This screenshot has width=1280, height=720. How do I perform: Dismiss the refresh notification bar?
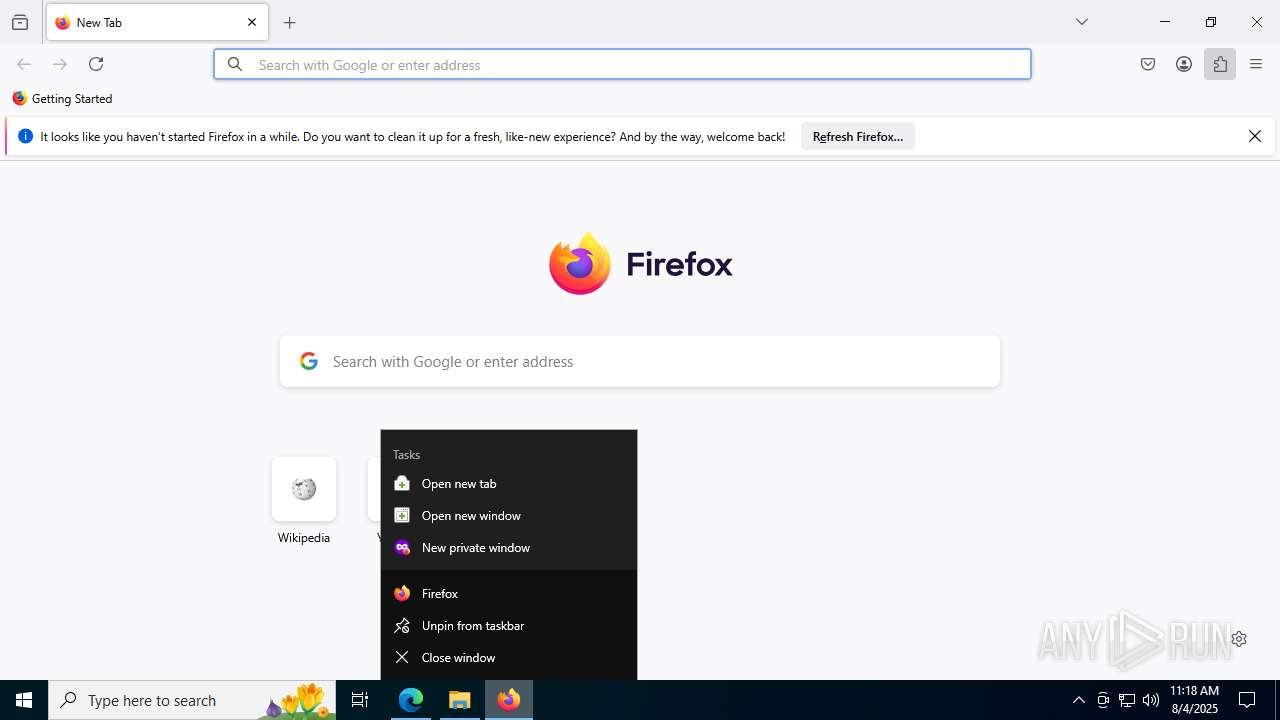pos(1255,136)
